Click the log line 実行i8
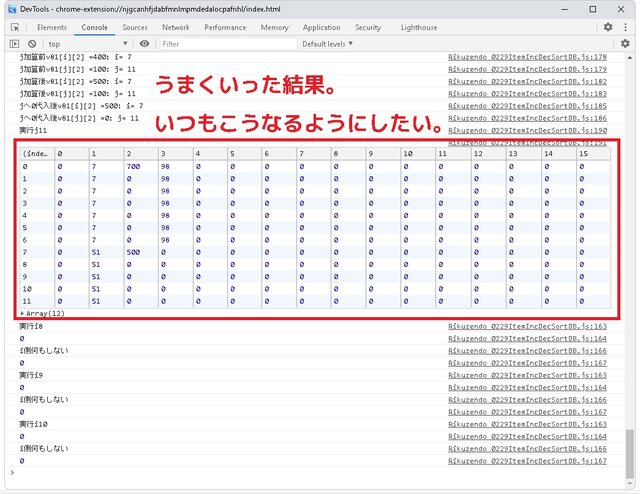 pos(31,326)
